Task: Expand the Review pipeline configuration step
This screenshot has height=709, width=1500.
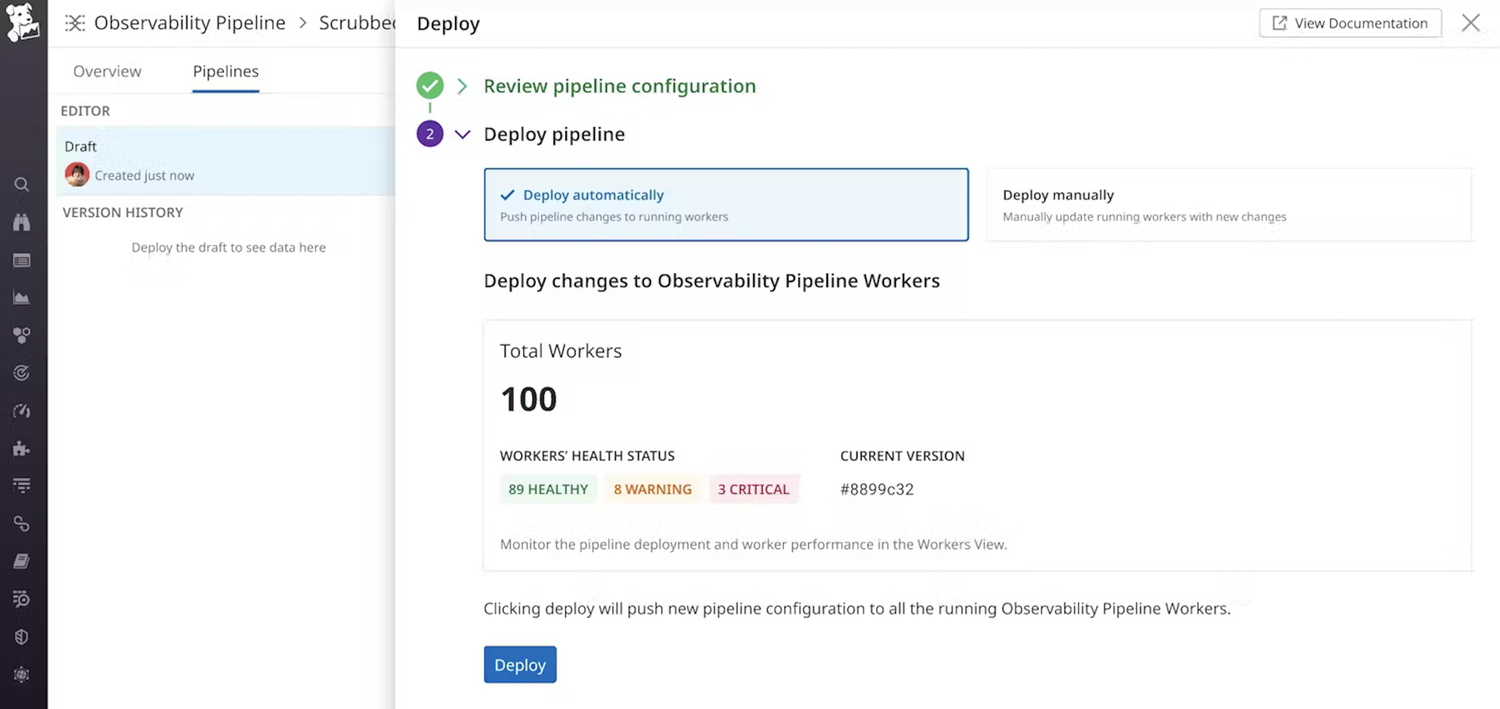Action: click(x=462, y=86)
